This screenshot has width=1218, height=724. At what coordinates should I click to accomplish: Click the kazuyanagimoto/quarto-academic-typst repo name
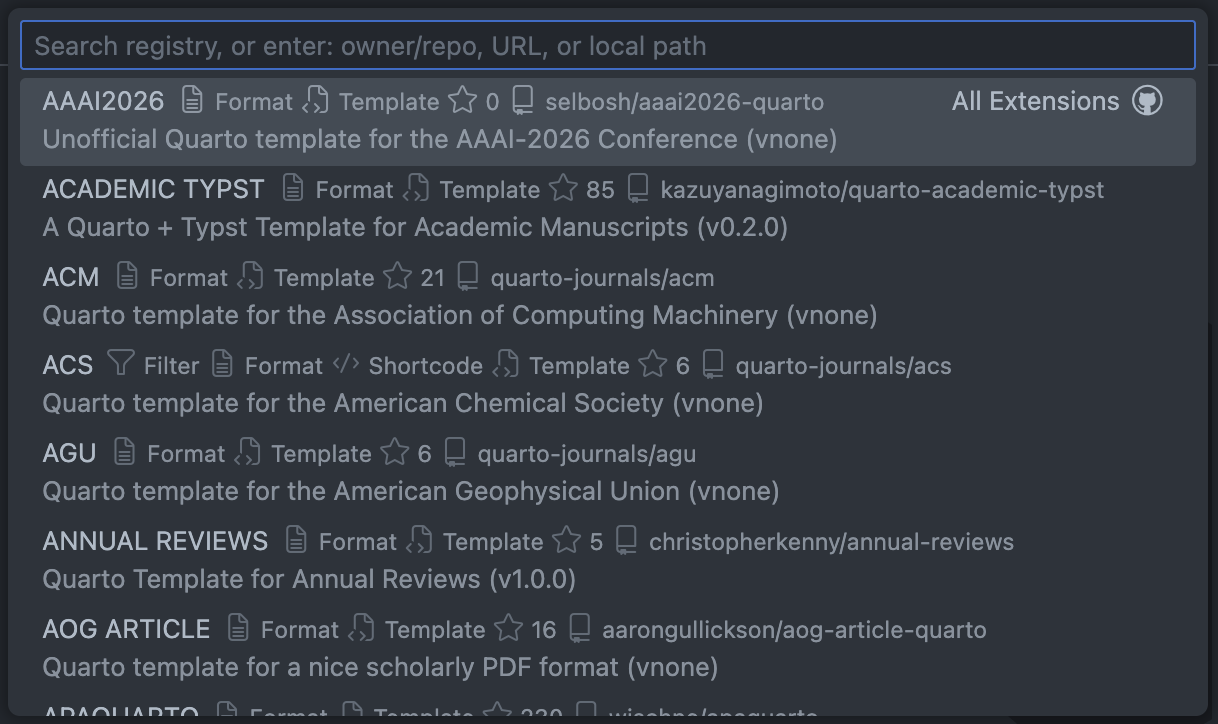[882, 190]
